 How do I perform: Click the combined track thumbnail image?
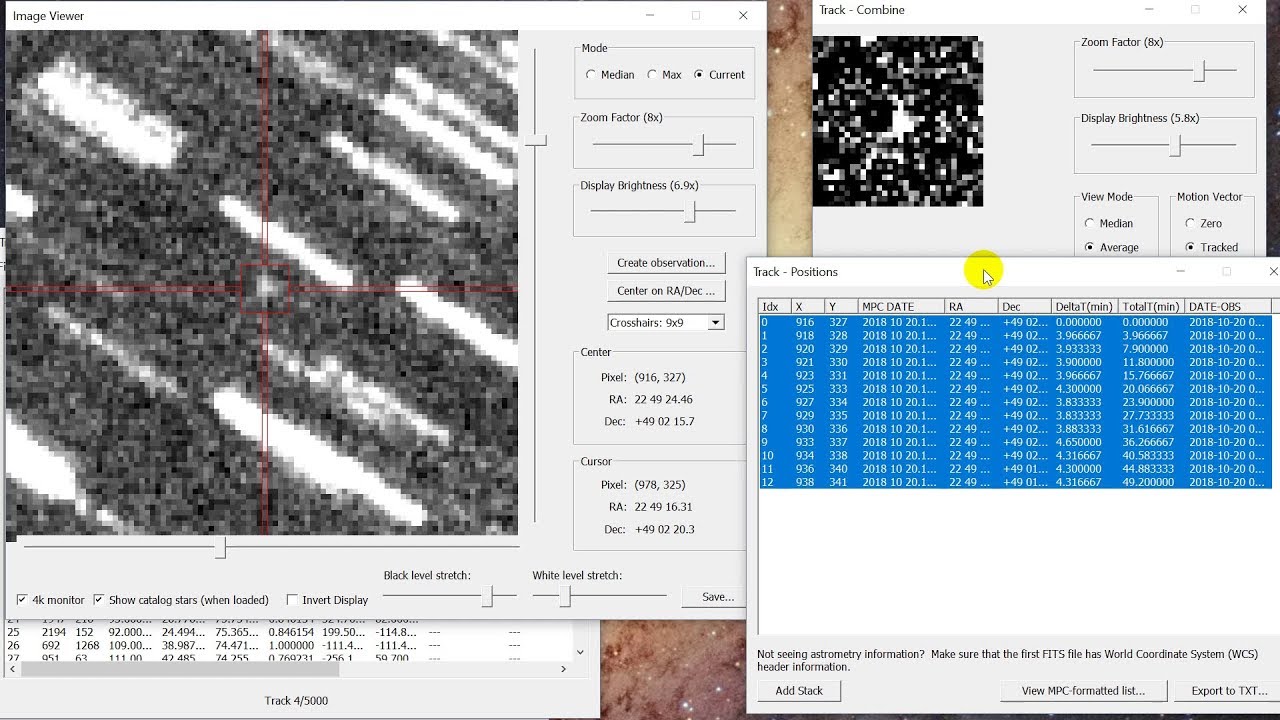pos(897,121)
